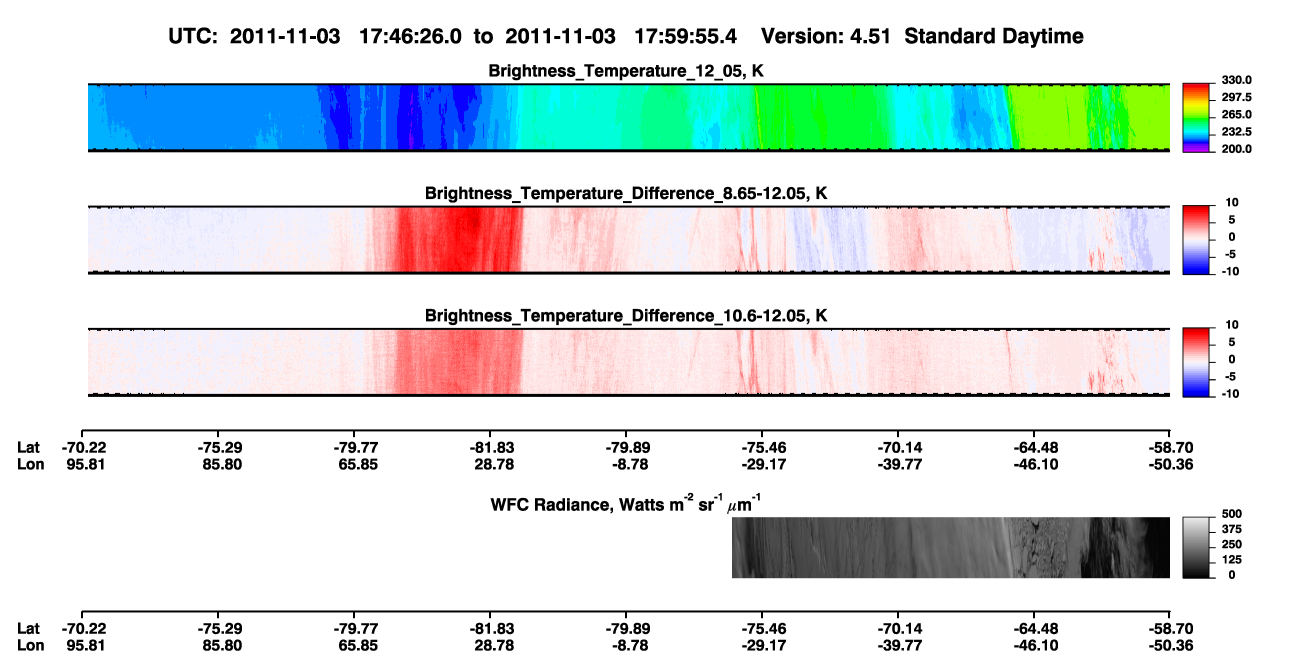Click the 'Brightness_Temperature_Difference_8.65-12.05, K' title
The width and height of the screenshot is (1300, 667).
(x=627, y=192)
